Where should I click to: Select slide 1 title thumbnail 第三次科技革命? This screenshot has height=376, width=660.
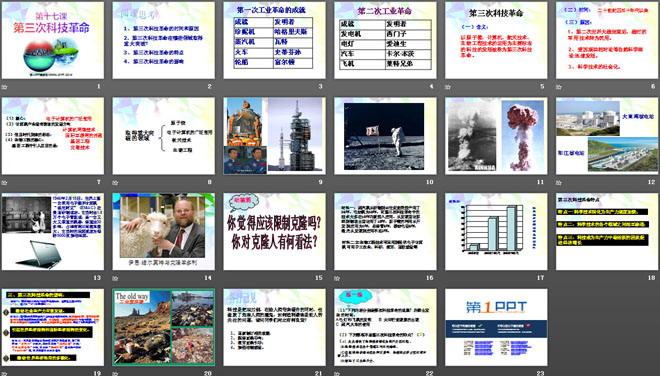(x=53, y=40)
